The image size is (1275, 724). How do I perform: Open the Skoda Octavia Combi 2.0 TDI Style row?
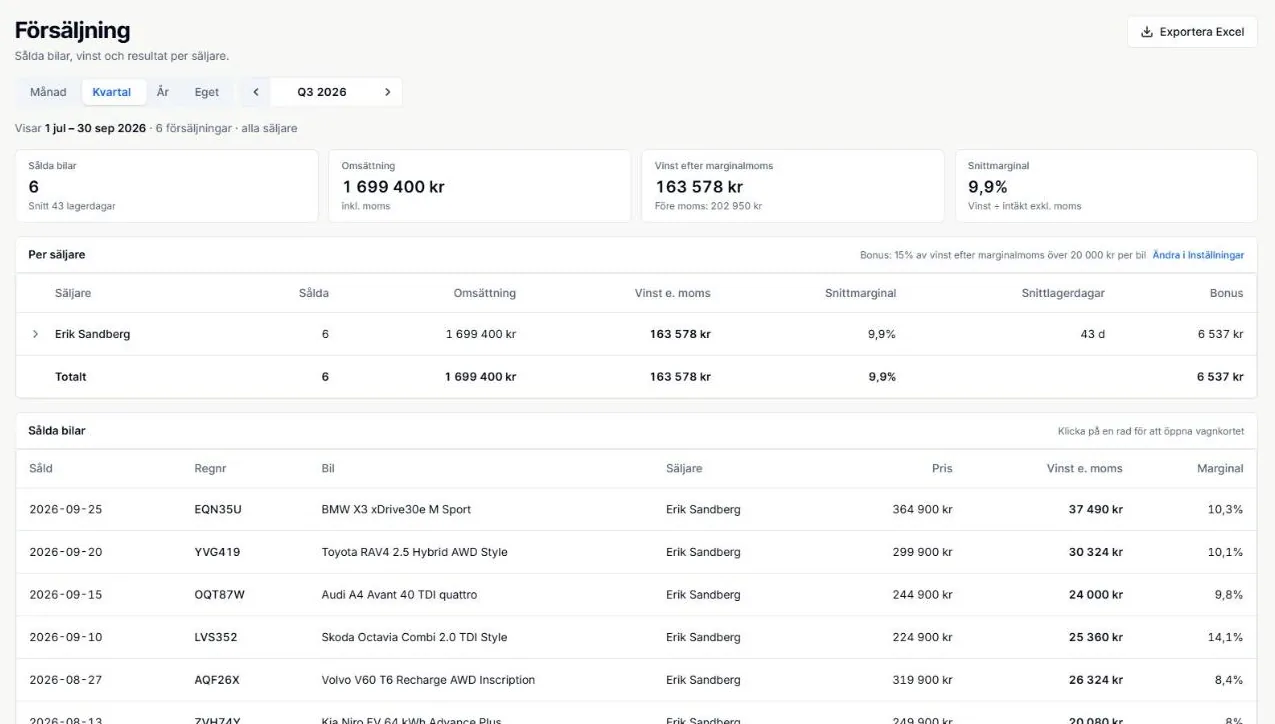(636, 637)
